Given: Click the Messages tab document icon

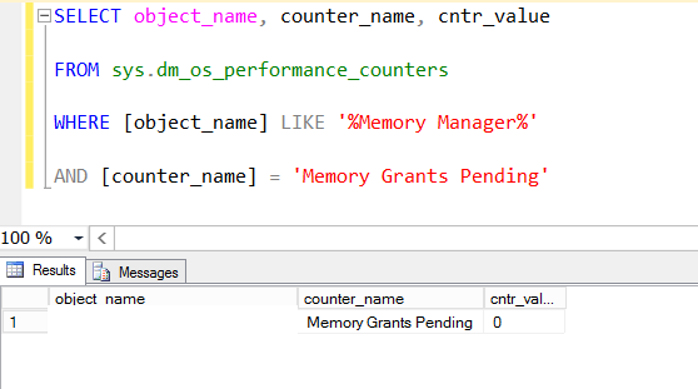Looking at the screenshot, I should tap(101, 272).
